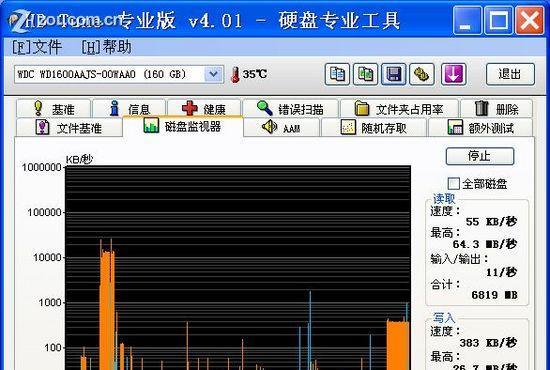Click the read maximum value 64.3 MB/秒
Viewport: 550px width, 370px height.
(x=484, y=244)
